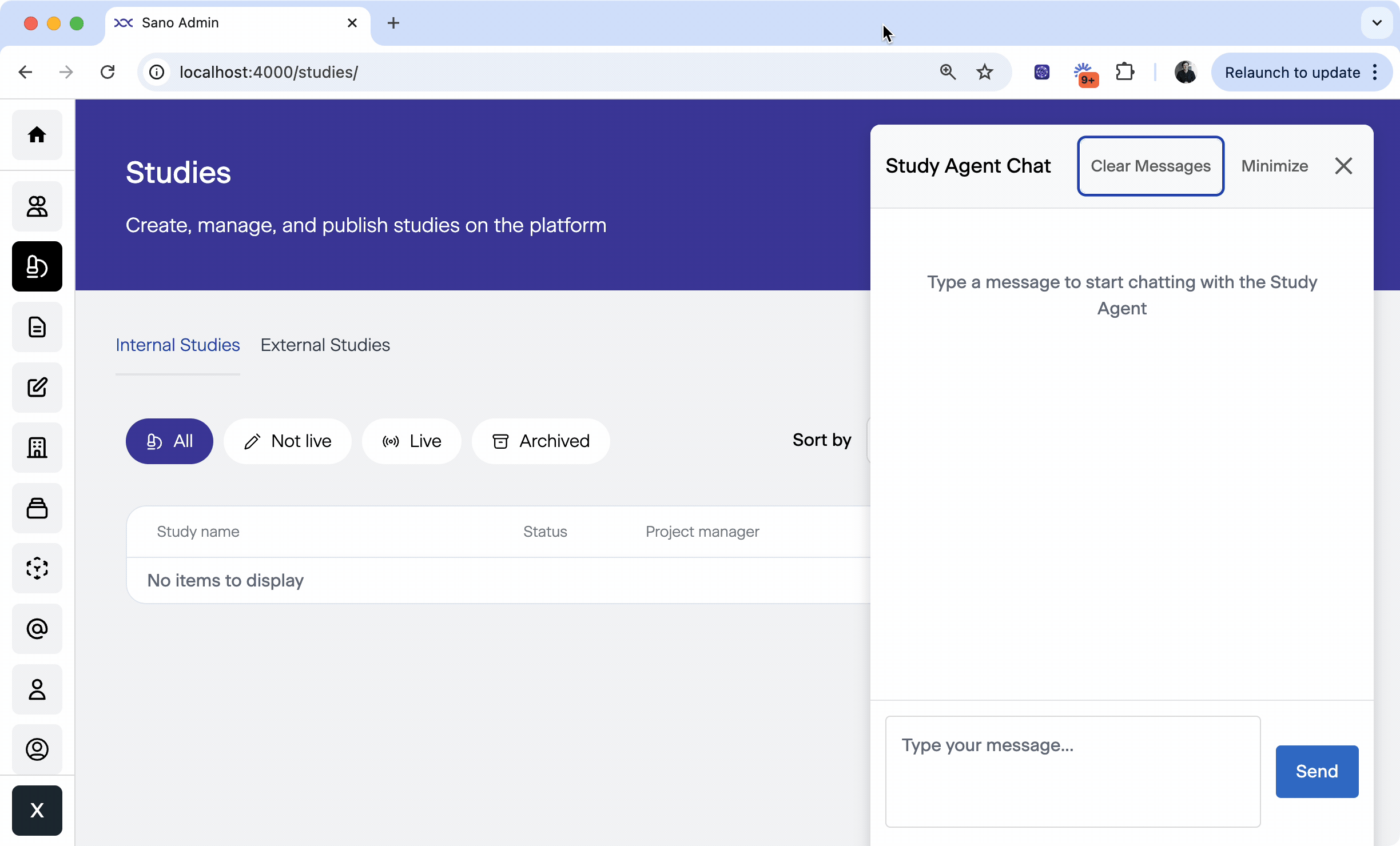Open the browser tab overflow chevron
Screen dimensions: 1400x846
1377,23
